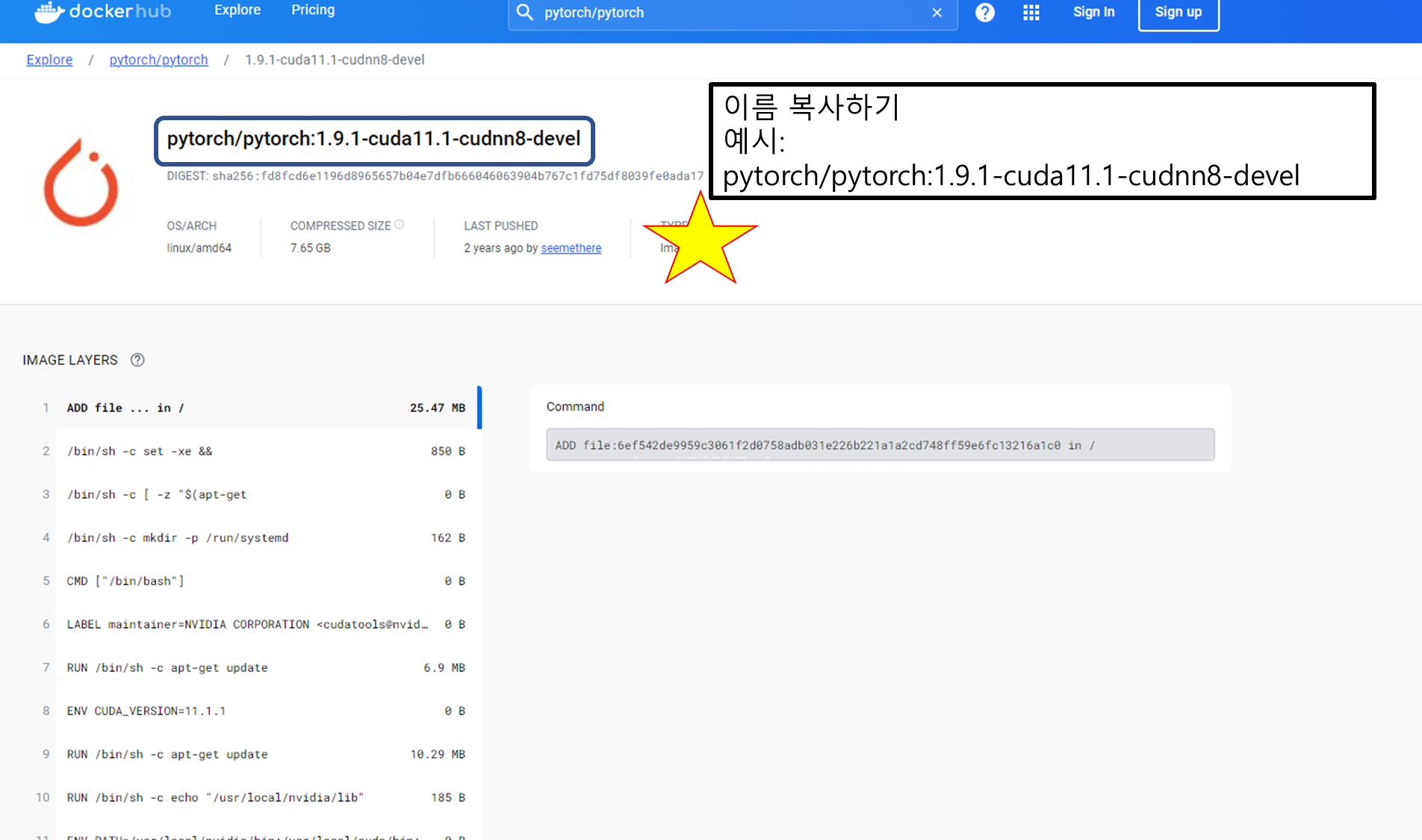The image size is (1422, 840).
Task: Click the search magnifier icon
Action: click(525, 13)
